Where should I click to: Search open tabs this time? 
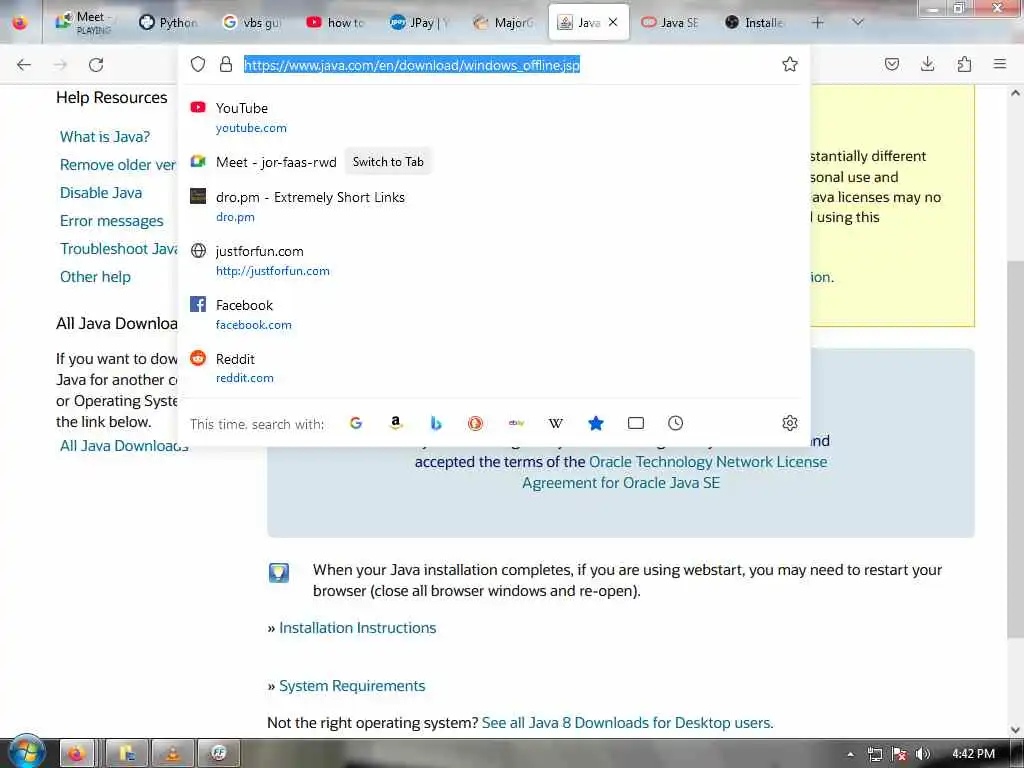635,423
